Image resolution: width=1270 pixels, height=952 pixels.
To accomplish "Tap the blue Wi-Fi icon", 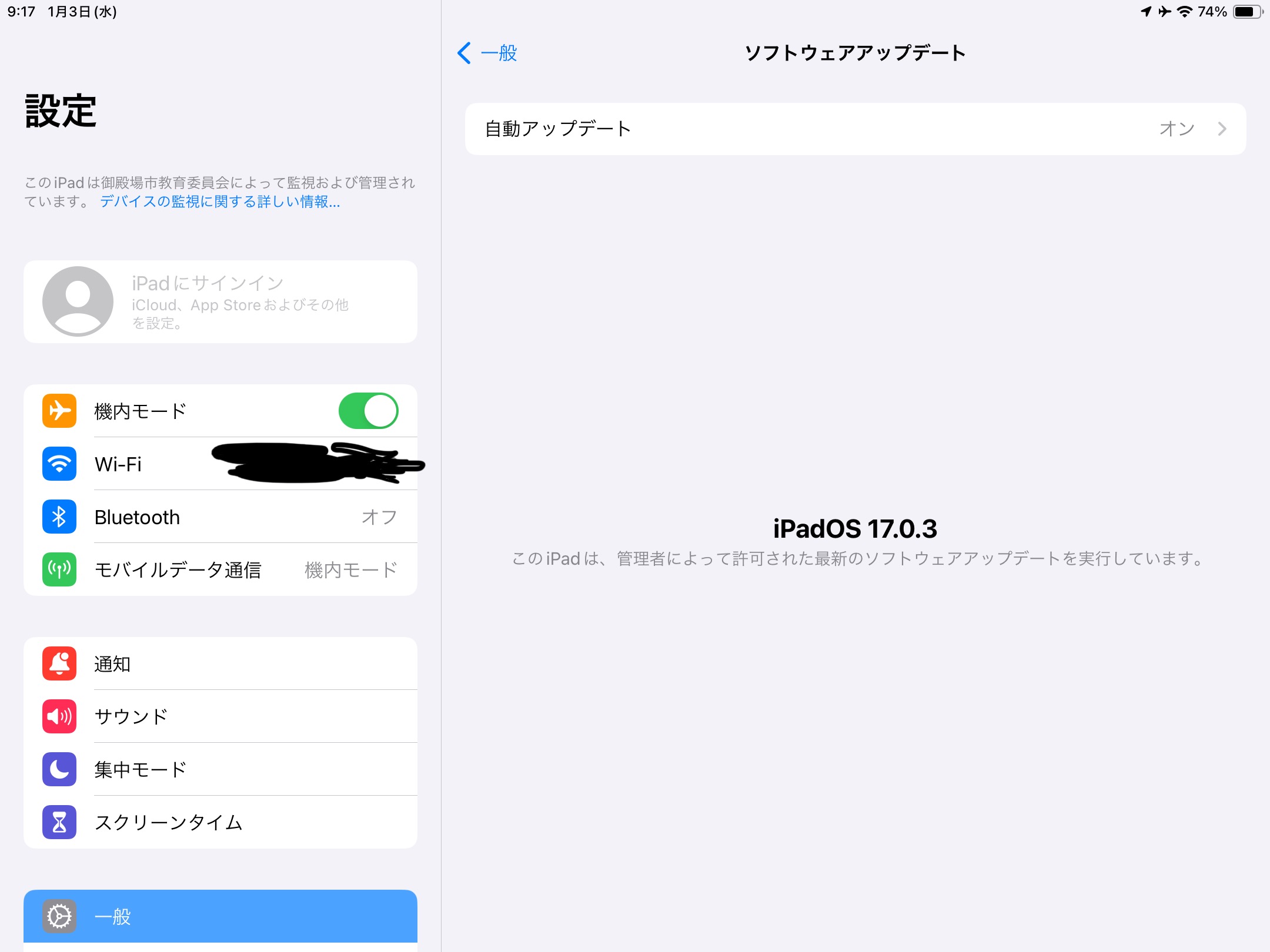I will click(59, 464).
